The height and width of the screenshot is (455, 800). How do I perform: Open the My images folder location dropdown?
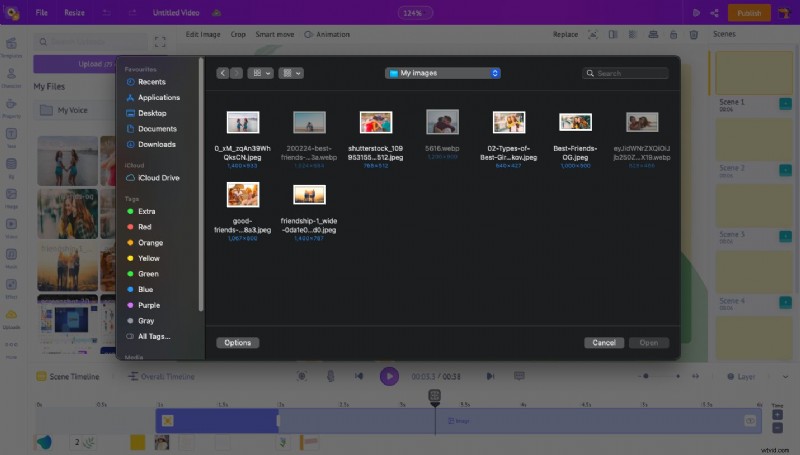coord(443,73)
